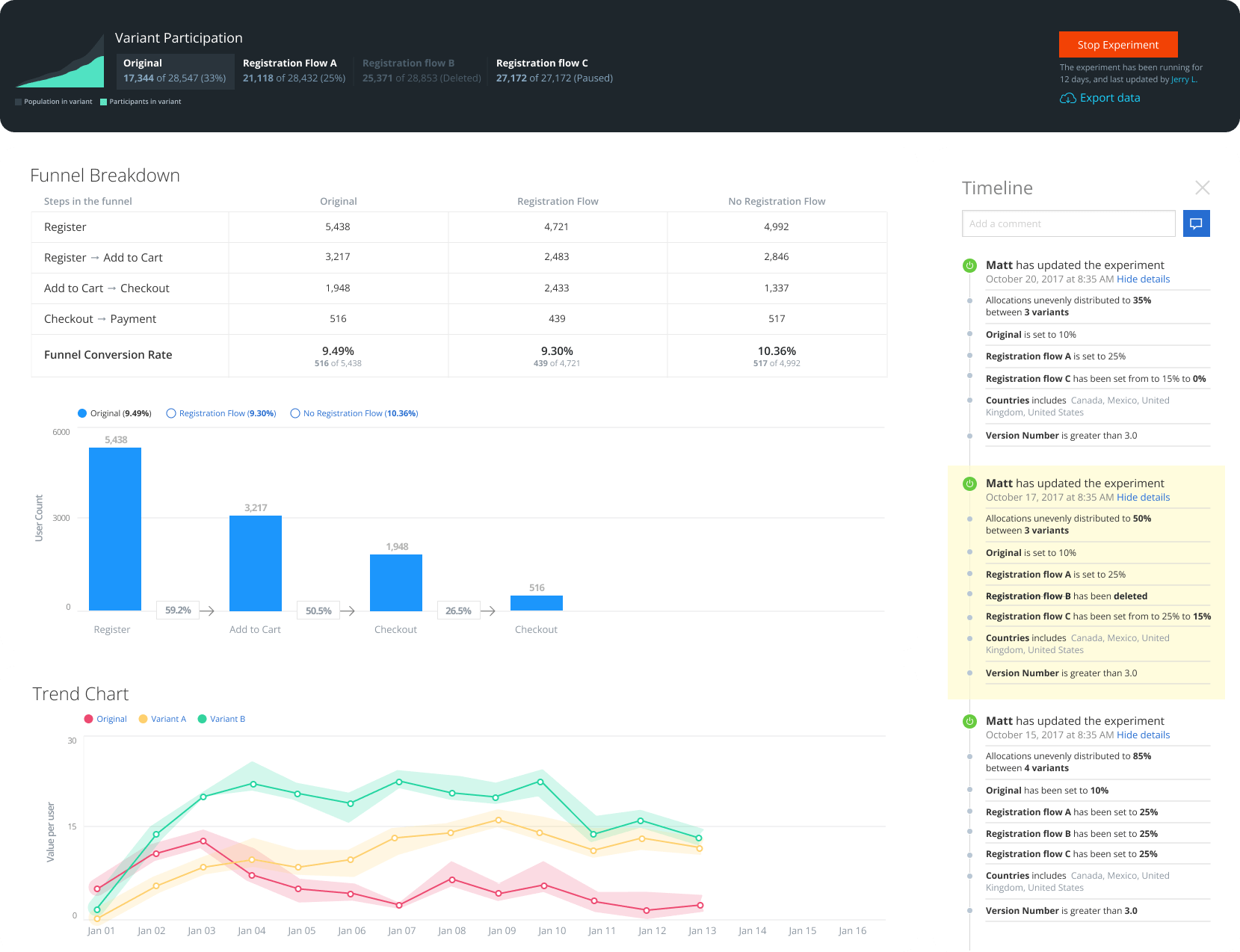Toggle the Variant B trend legend swatch
Image resolution: width=1240 pixels, height=952 pixels.
click(x=202, y=719)
